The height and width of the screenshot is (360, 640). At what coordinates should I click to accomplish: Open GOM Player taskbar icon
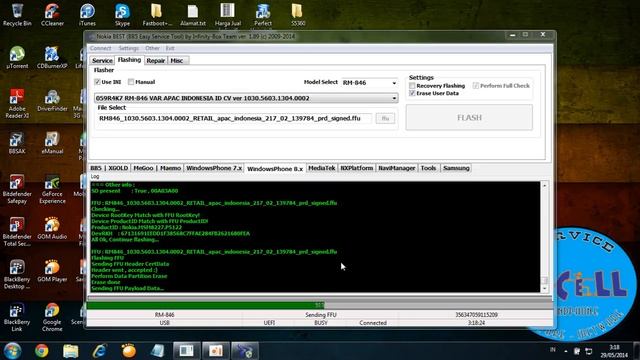click(129, 351)
